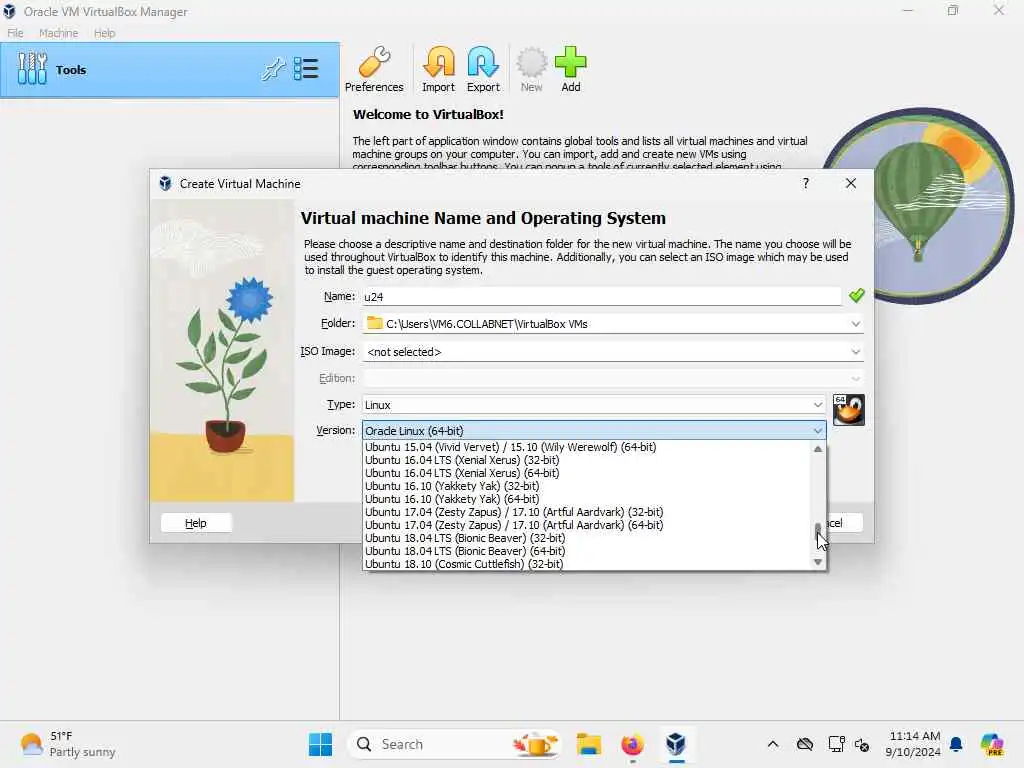The width and height of the screenshot is (1024, 768).
Task: Show hidden system tray icons
Action: pos(773,744)
